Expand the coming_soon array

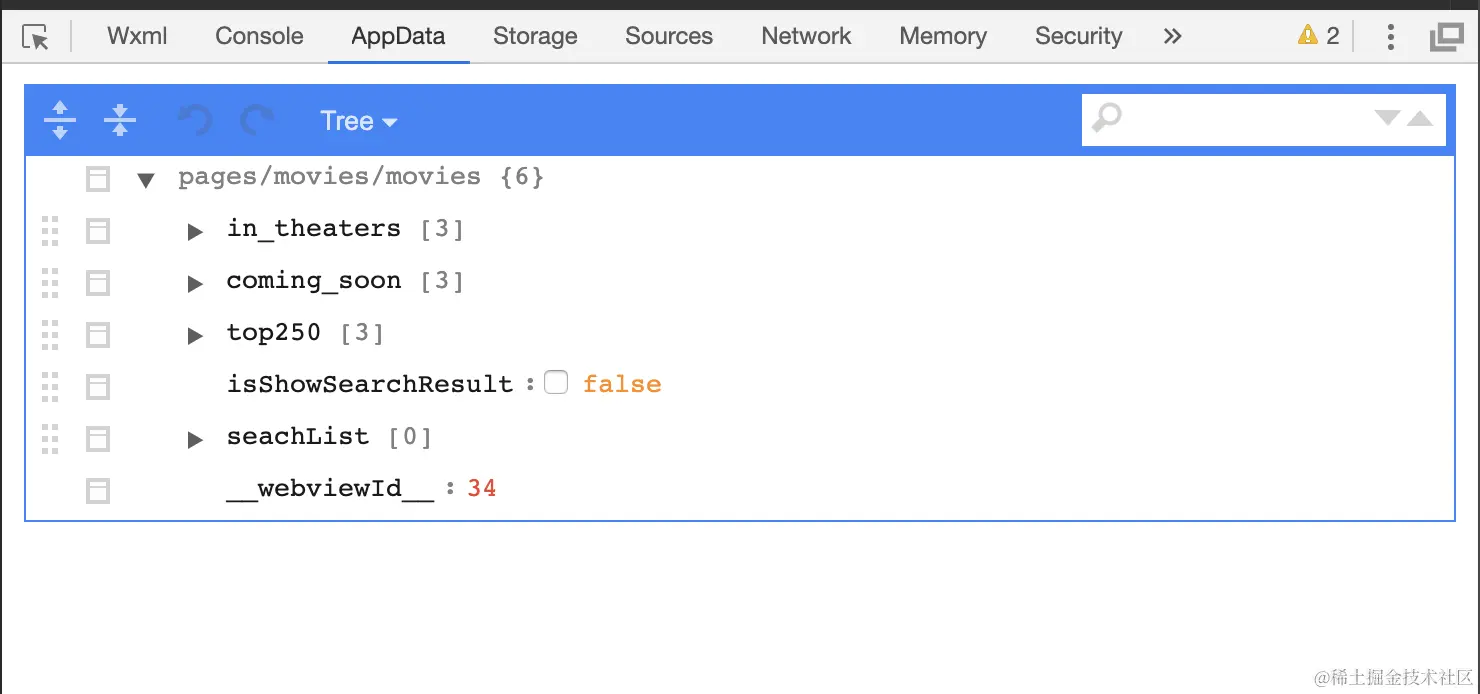click(x=196, y=283)
